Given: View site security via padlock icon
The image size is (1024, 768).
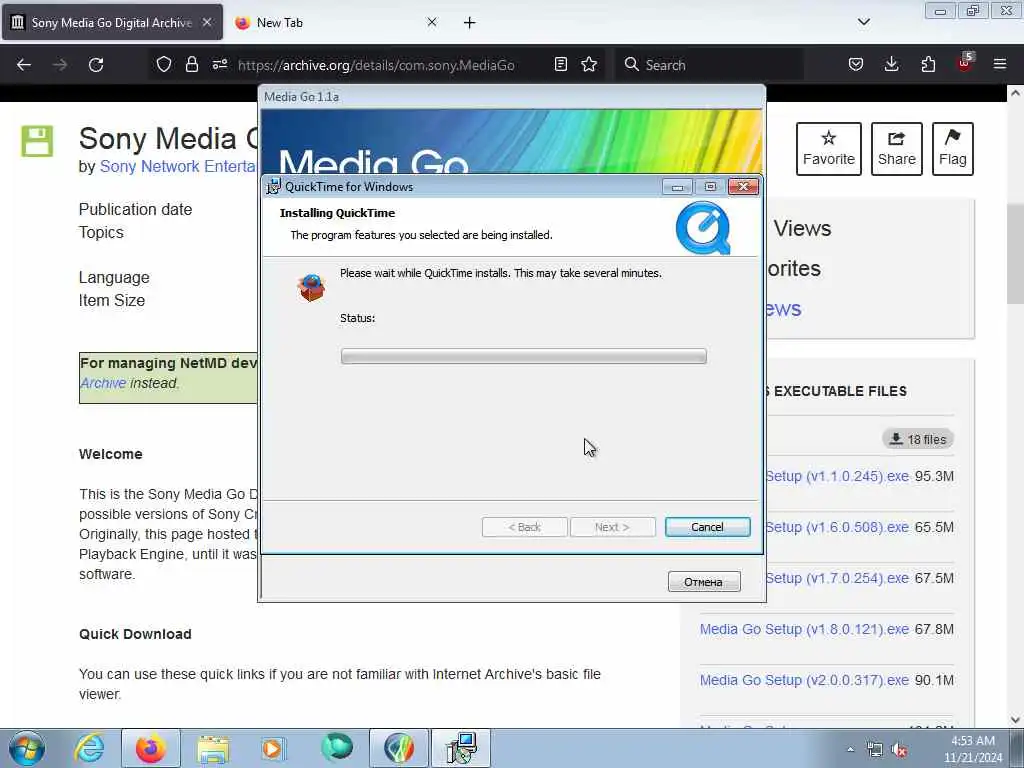Looking at the screenshot, I should 191,64.
